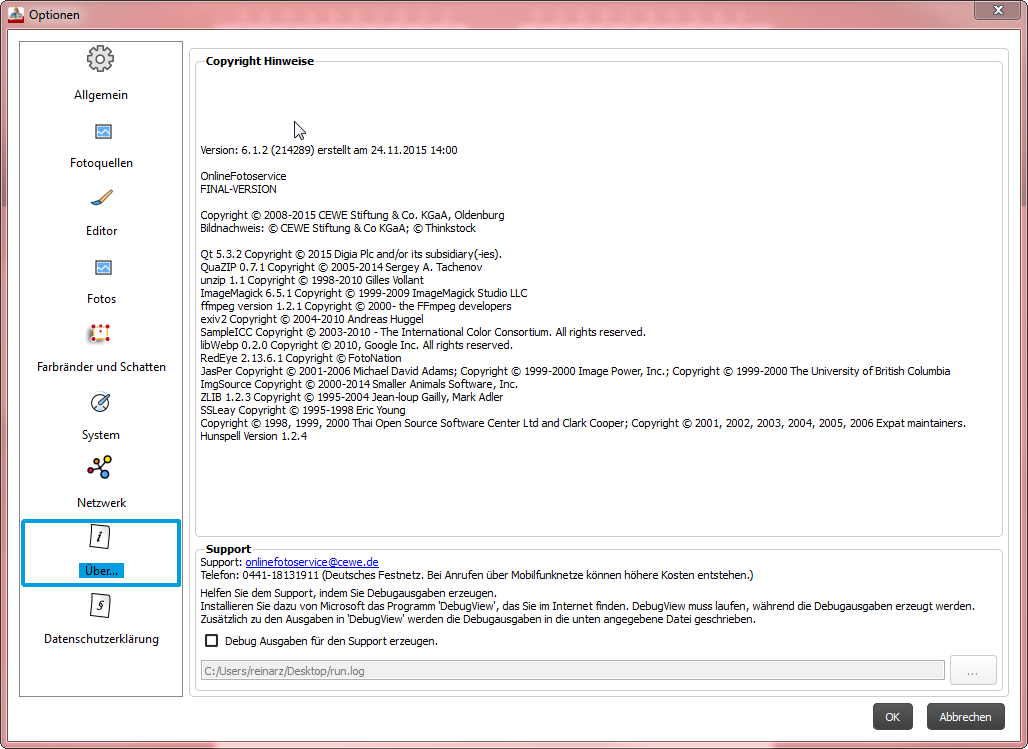The height and width of the screenshot is (749, 1028).
Task: Select the System compass icon
Action: 100,402
